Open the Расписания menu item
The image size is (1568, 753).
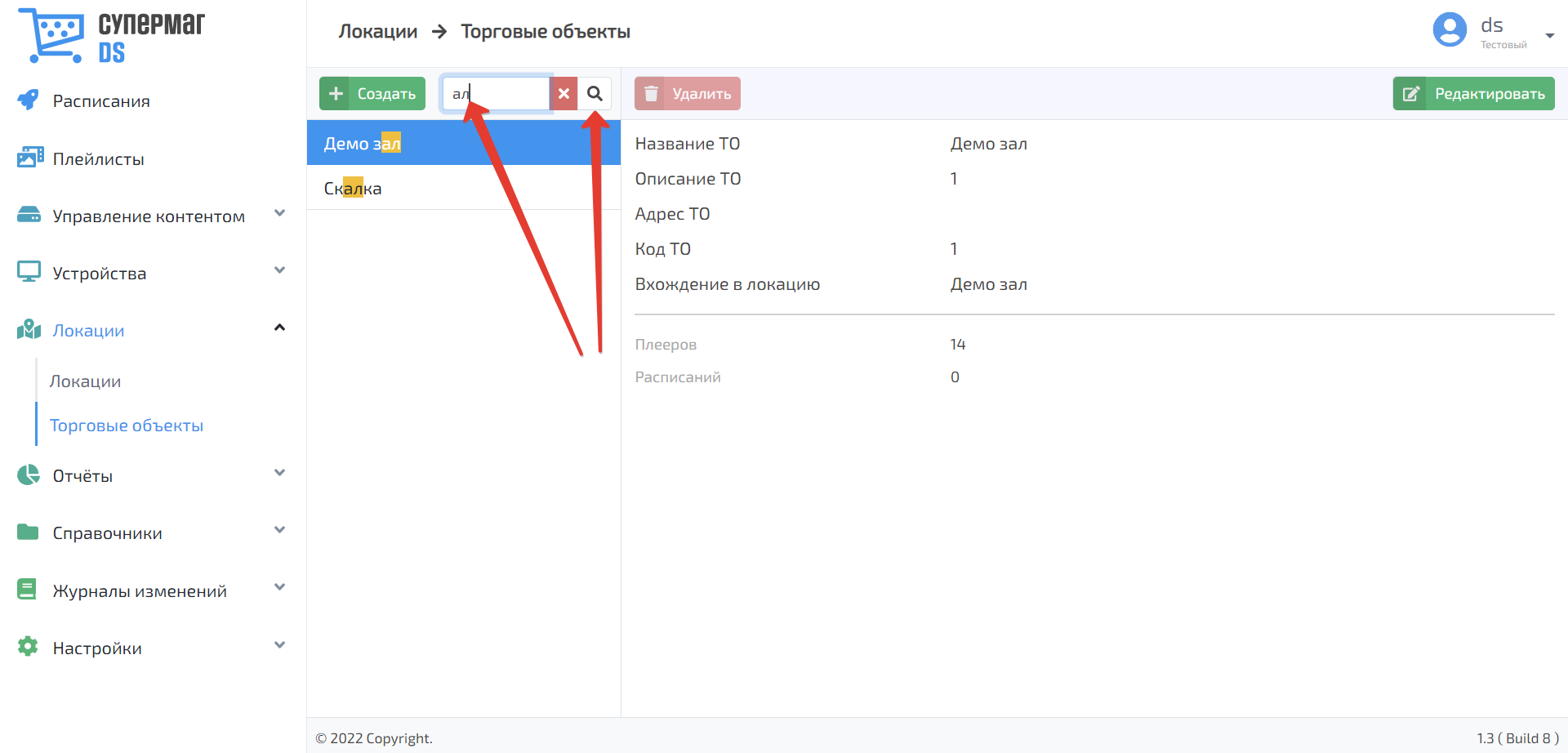101,101
